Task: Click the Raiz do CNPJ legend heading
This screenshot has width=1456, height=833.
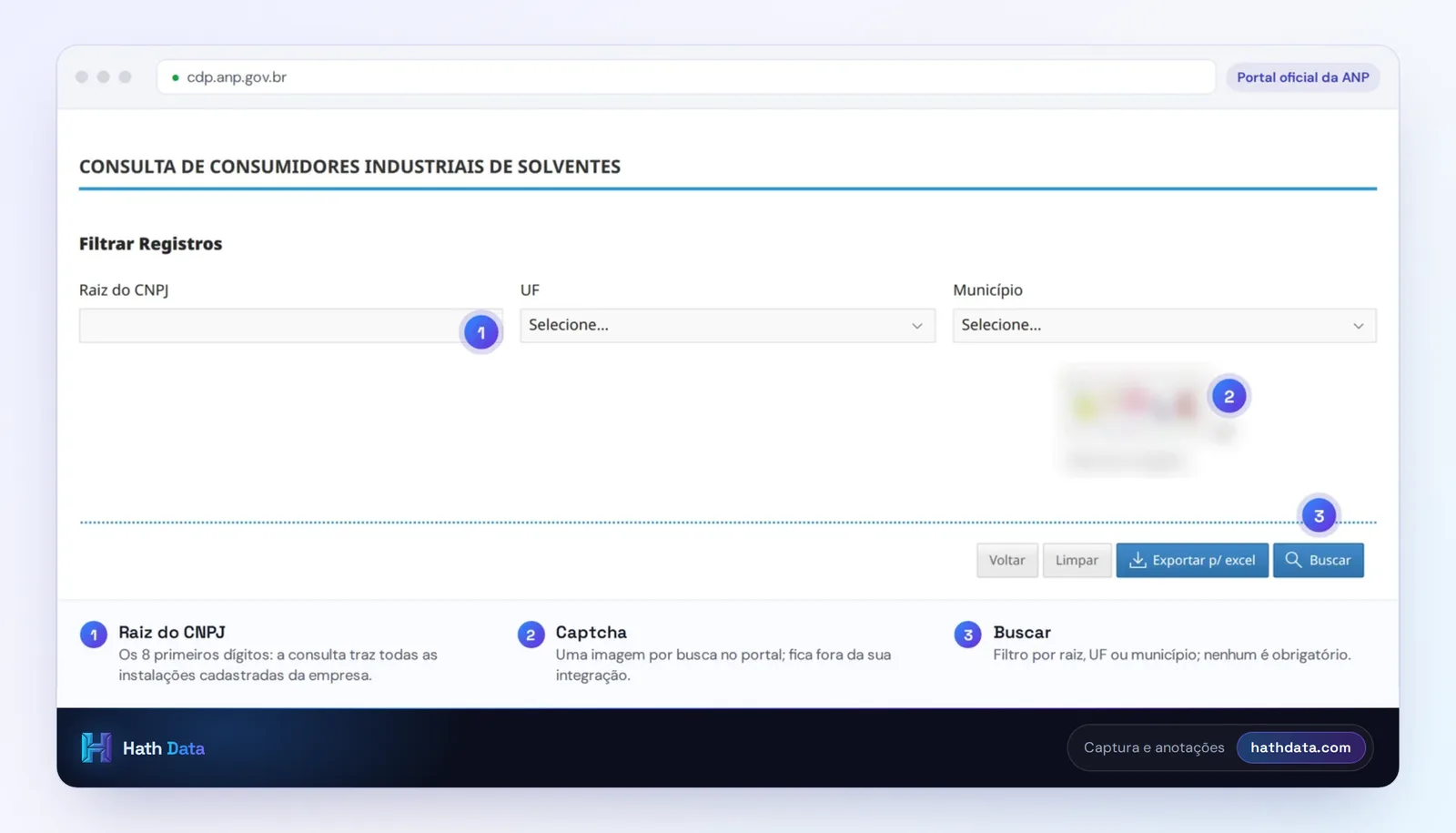Action: pos(172,632)
